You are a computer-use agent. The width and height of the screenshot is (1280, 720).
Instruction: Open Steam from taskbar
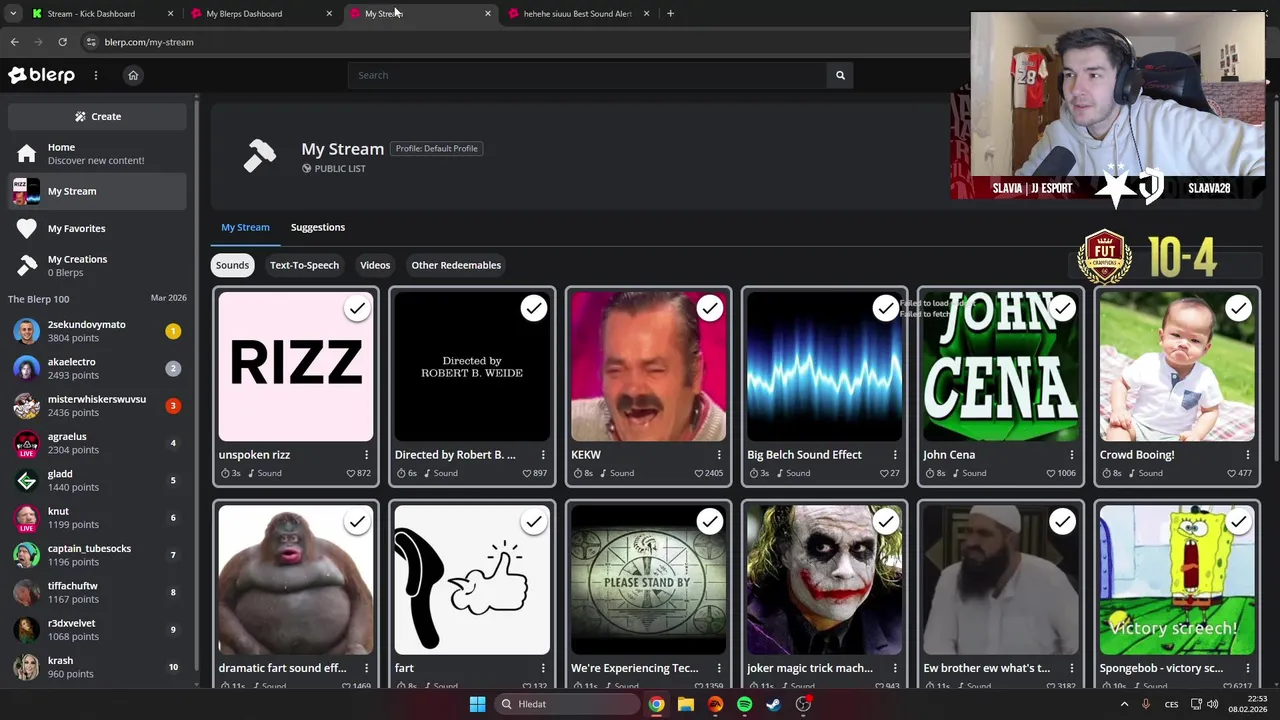[x=773, y=704]
